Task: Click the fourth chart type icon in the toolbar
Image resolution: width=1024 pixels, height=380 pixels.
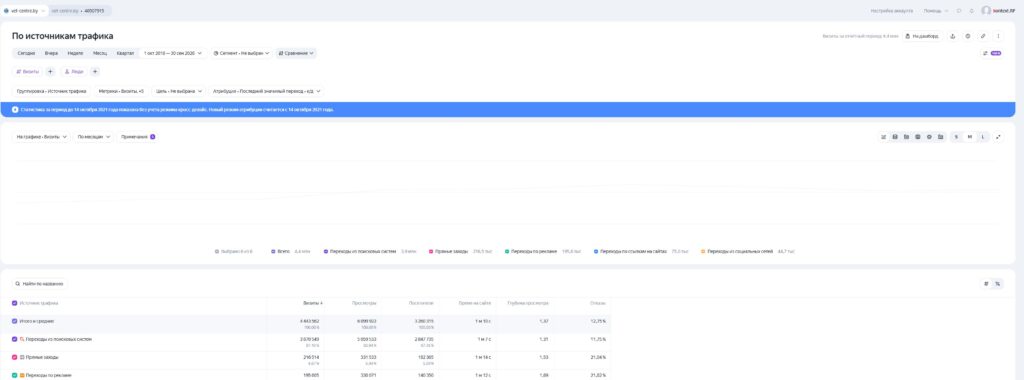Action: 918,136
